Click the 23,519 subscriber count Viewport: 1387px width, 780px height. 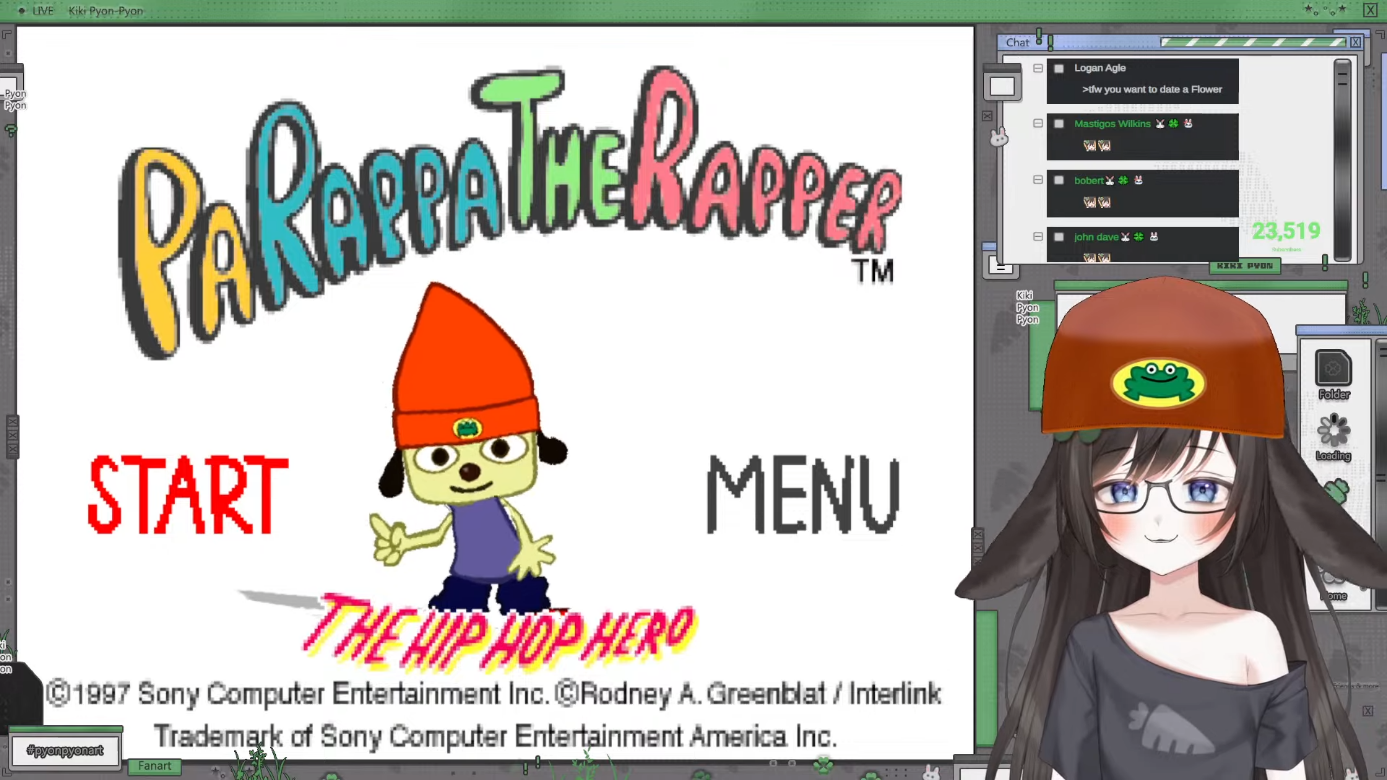click(1286, 231)
